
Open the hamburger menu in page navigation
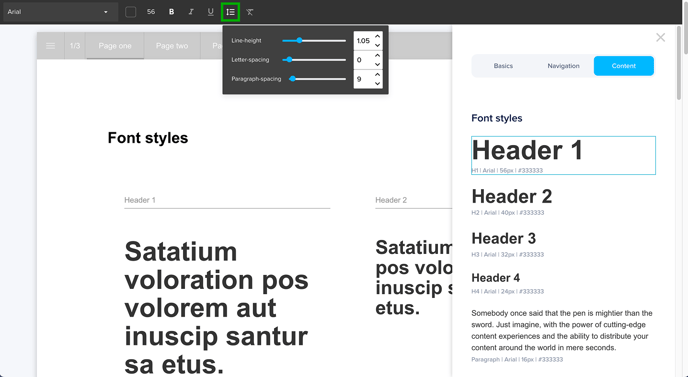(50, 46)
